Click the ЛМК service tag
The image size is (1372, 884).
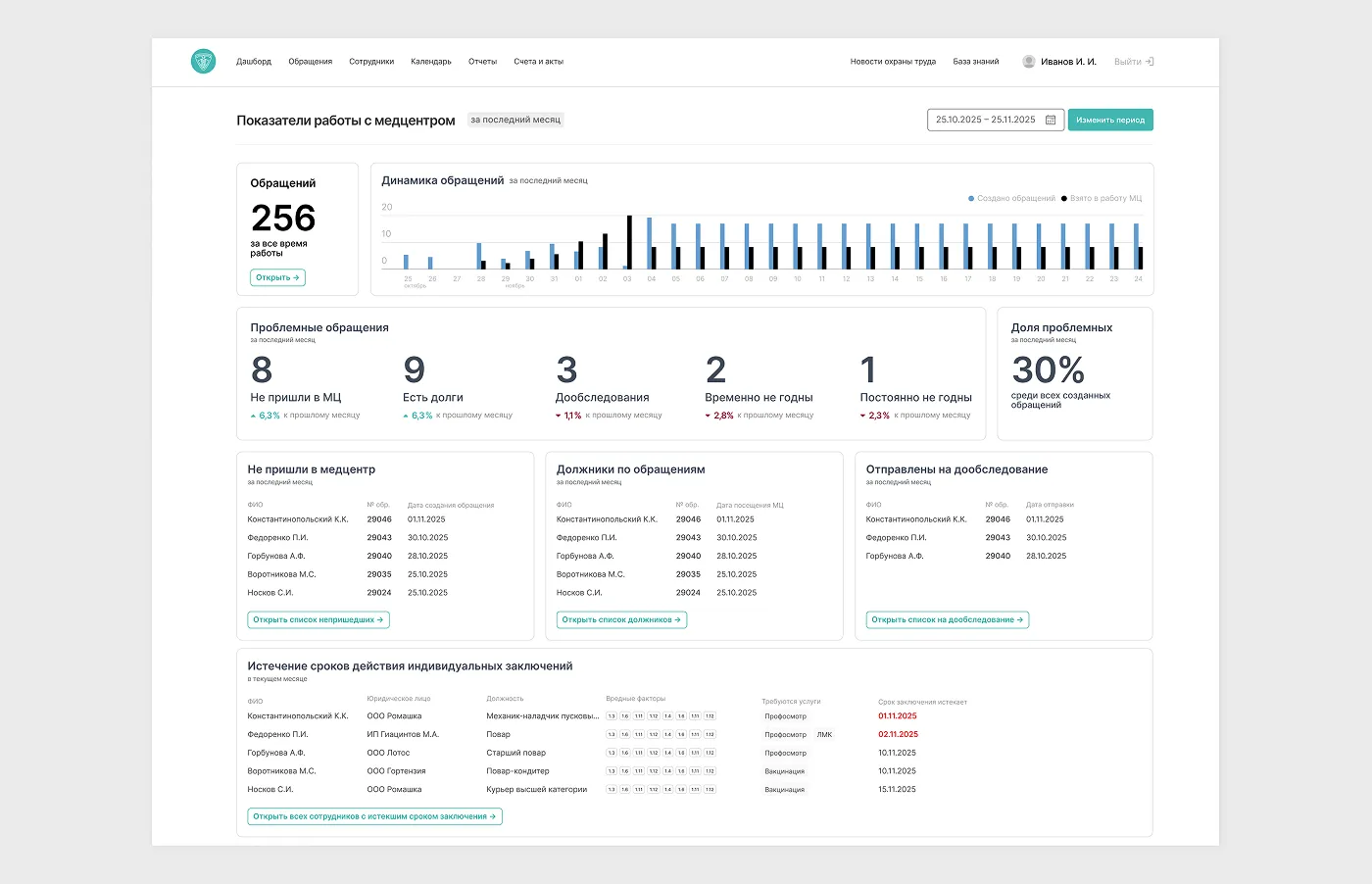pyautogui.click(x=824, y=734)
